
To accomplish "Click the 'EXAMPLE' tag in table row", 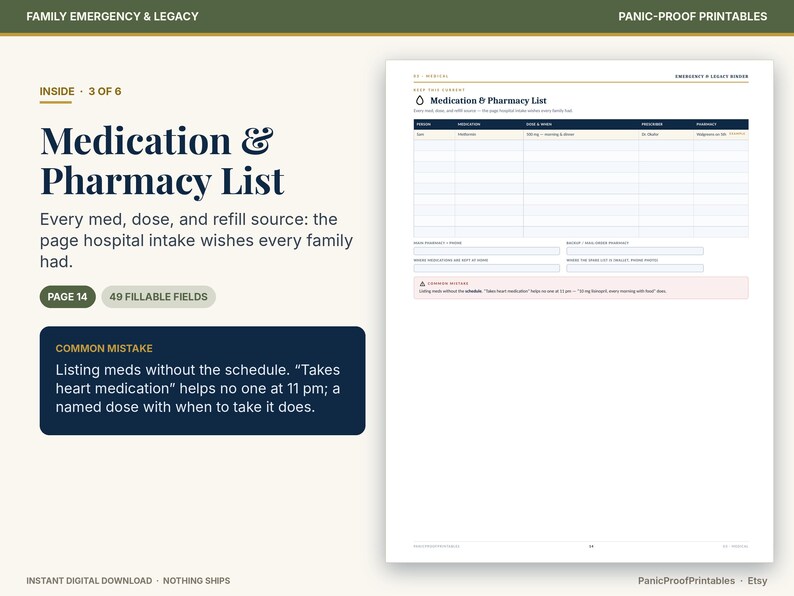I will coord(737,134).
